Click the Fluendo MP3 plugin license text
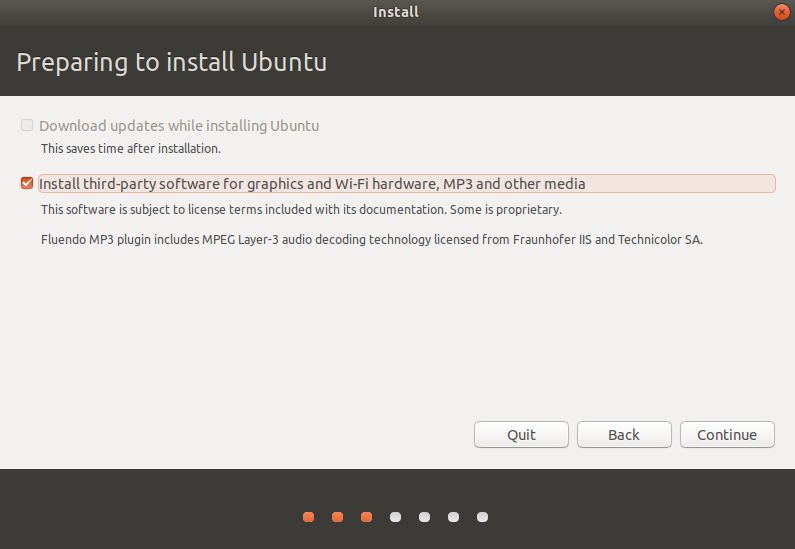The image size is (795, 549). pyautogui.click(x=372, y=240)
